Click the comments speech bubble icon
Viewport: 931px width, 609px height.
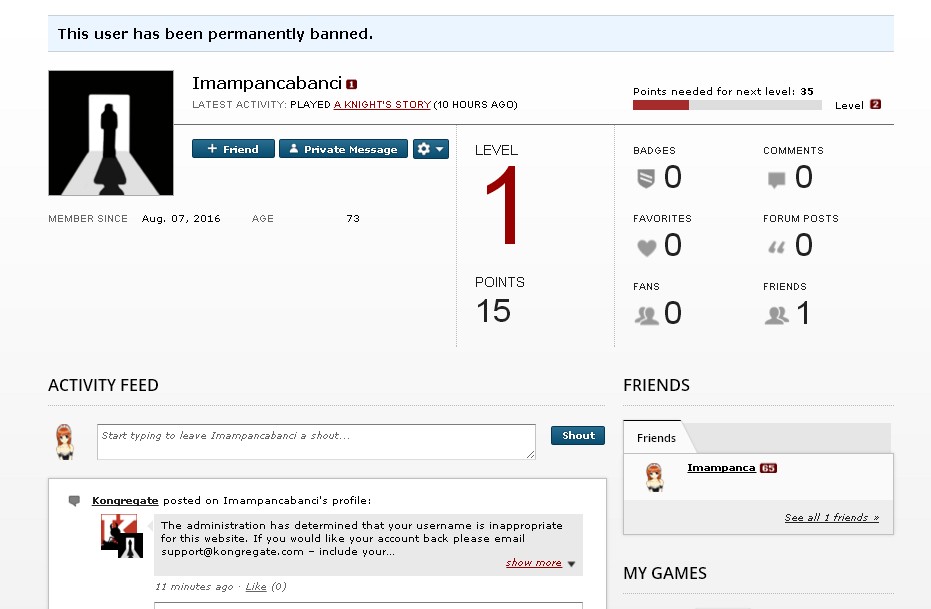pos(776,180)
